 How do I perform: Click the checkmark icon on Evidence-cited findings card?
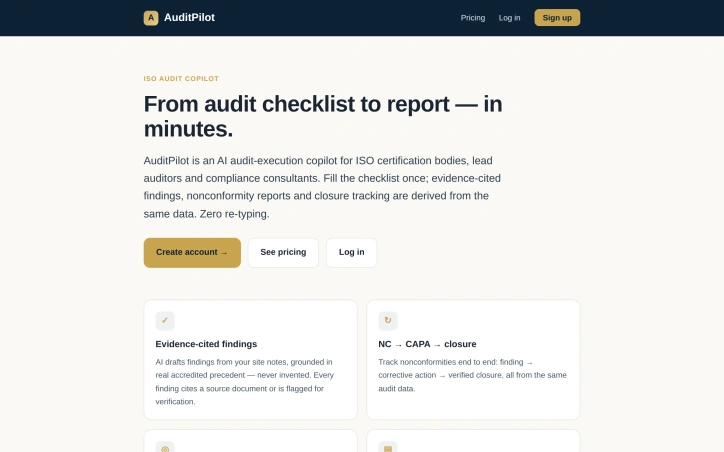pos(165,321)
